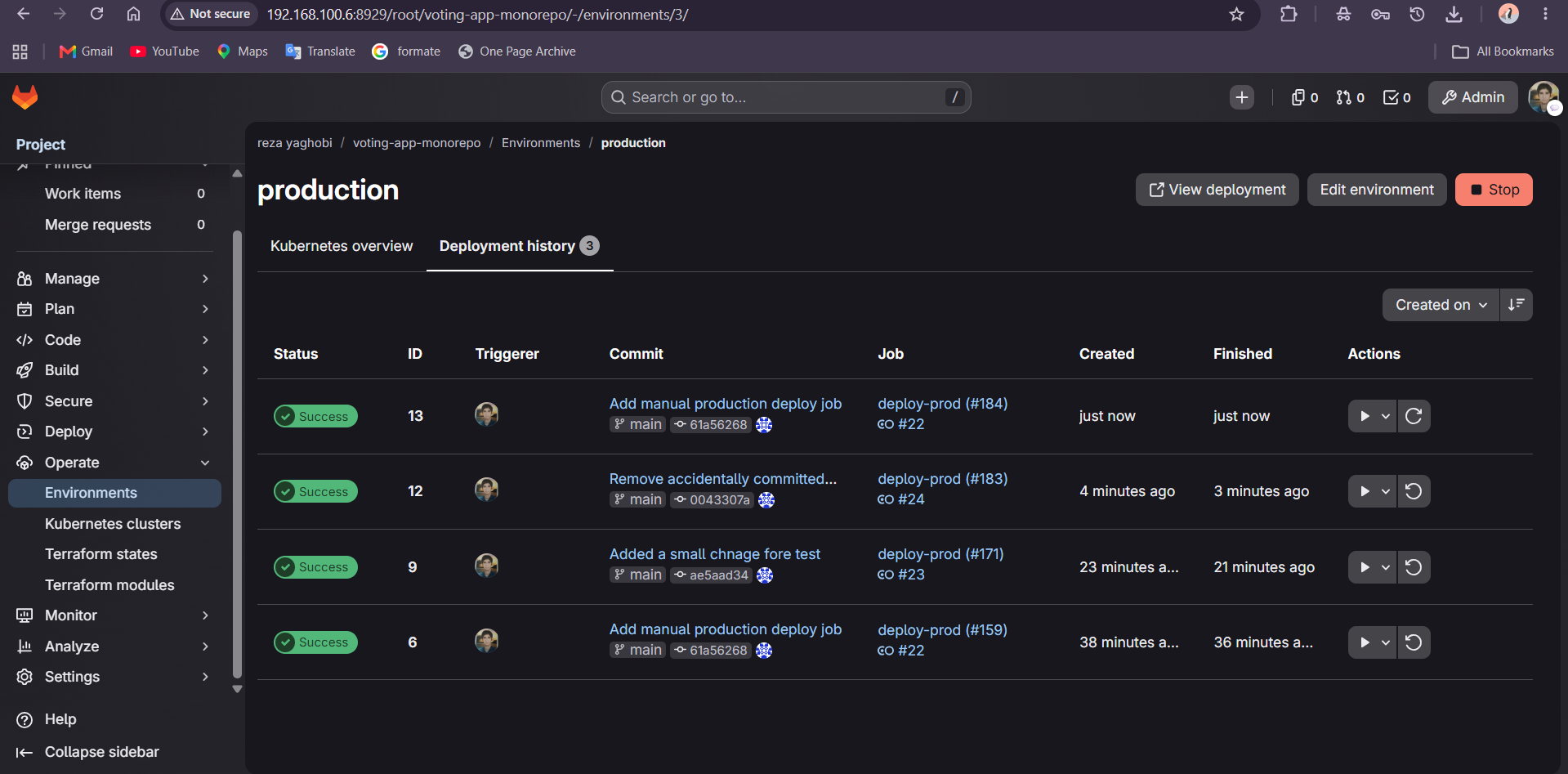Open the Help menu in sidebar

point(47,719)
